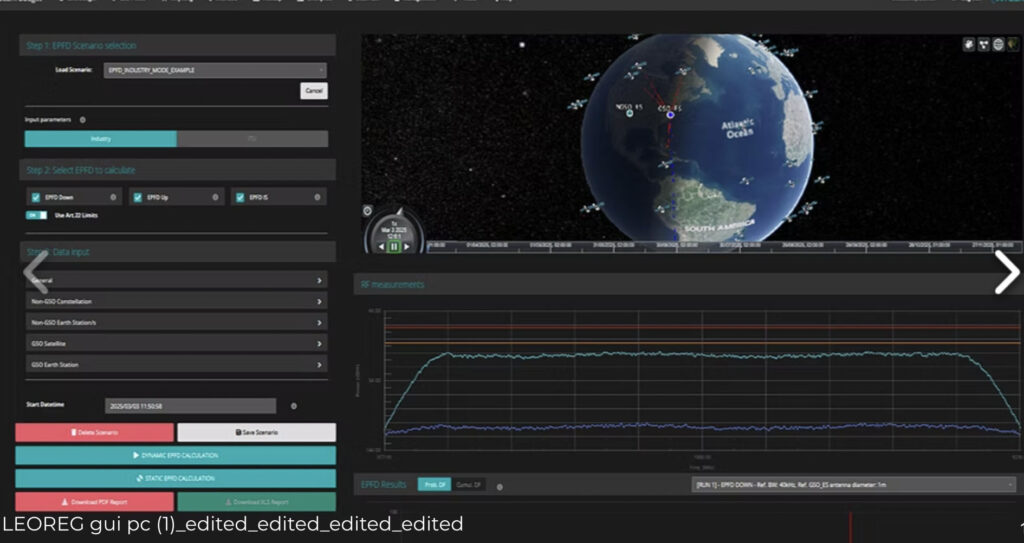This screenshot has width=1024, height=543.
Task: Click the first icon in globe toolbar
Action: pos(969,45)
